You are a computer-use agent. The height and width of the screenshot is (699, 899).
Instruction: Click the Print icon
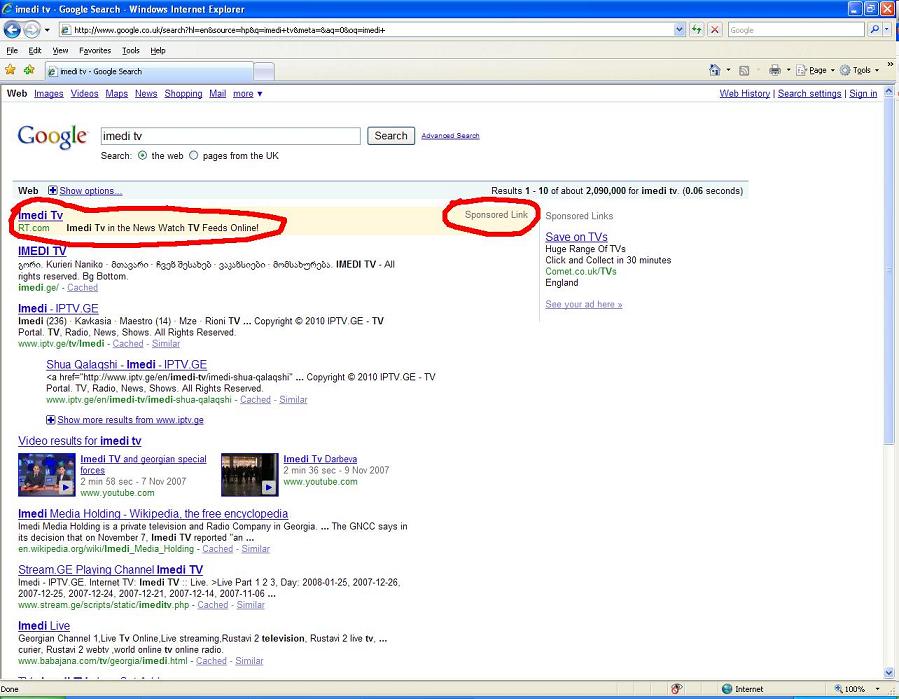775,70
